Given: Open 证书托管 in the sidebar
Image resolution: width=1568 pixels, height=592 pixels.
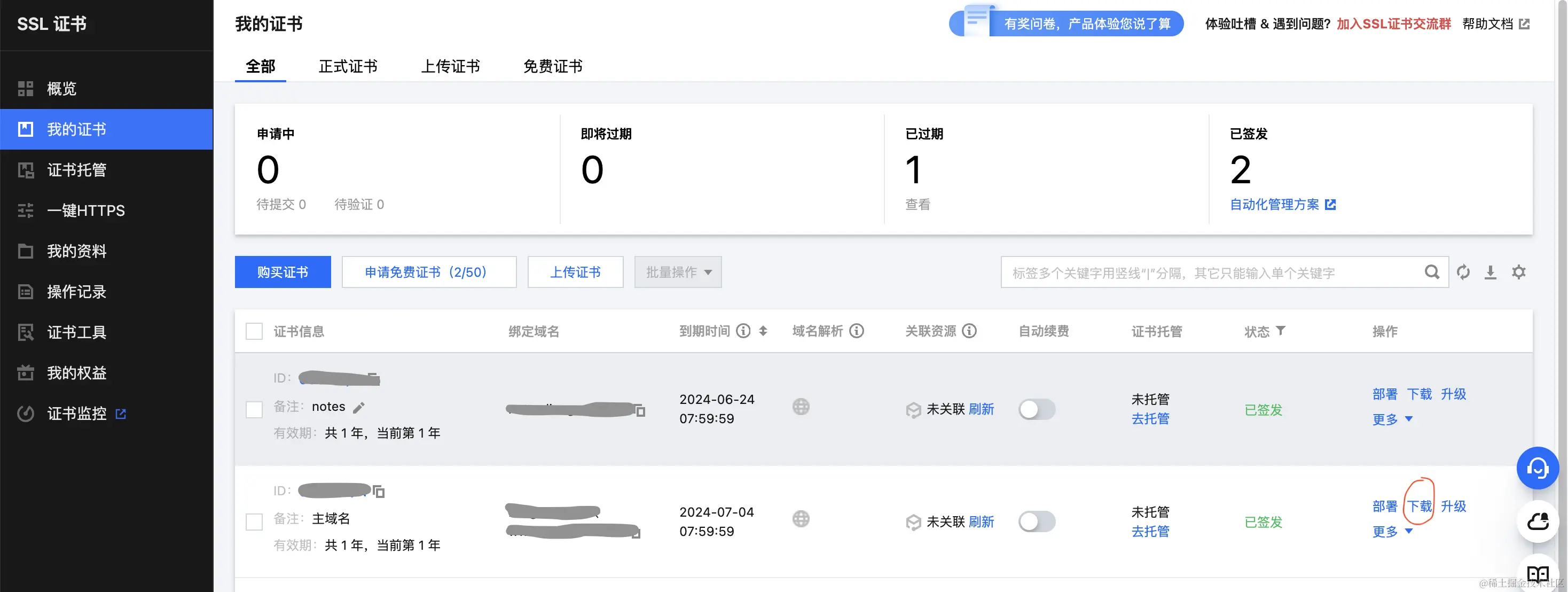Looking at the screenshot, I should click(77, 170).
